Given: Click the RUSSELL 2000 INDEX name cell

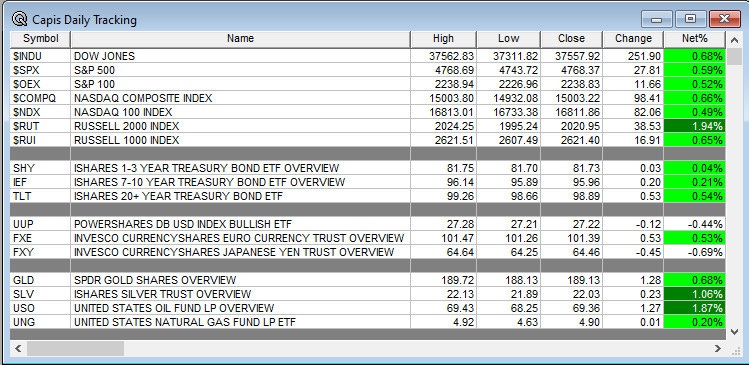Looking at the screenshot, I should point(240,126).
